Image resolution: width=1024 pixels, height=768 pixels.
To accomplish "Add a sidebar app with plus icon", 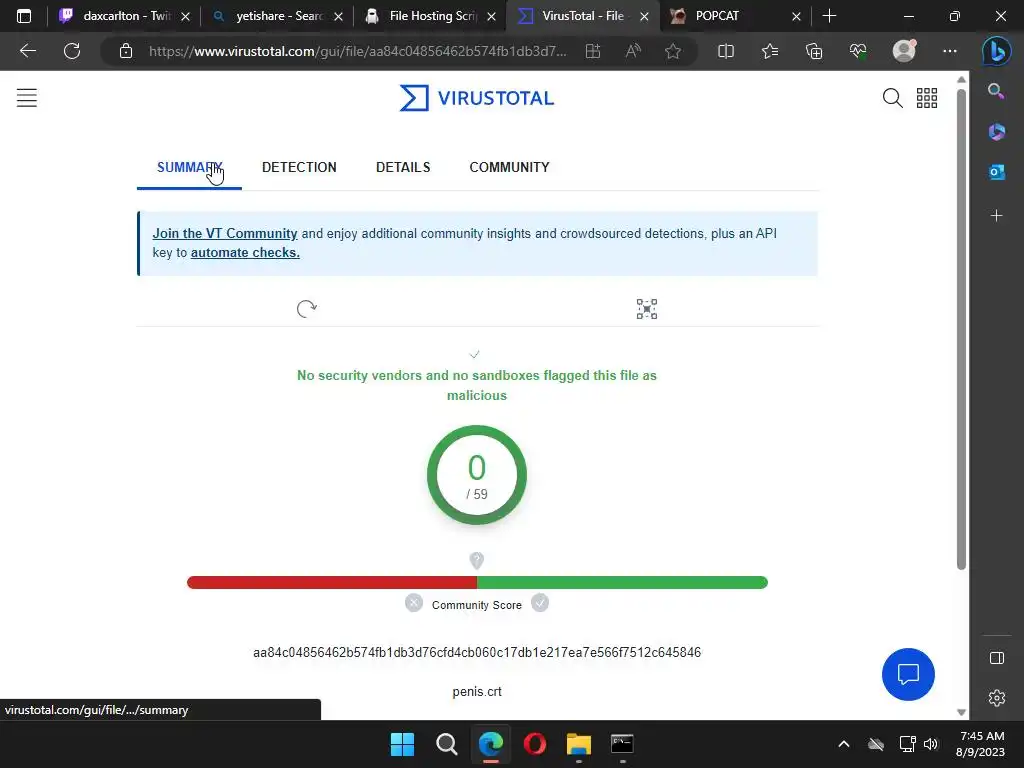I will tap(997, 216).
